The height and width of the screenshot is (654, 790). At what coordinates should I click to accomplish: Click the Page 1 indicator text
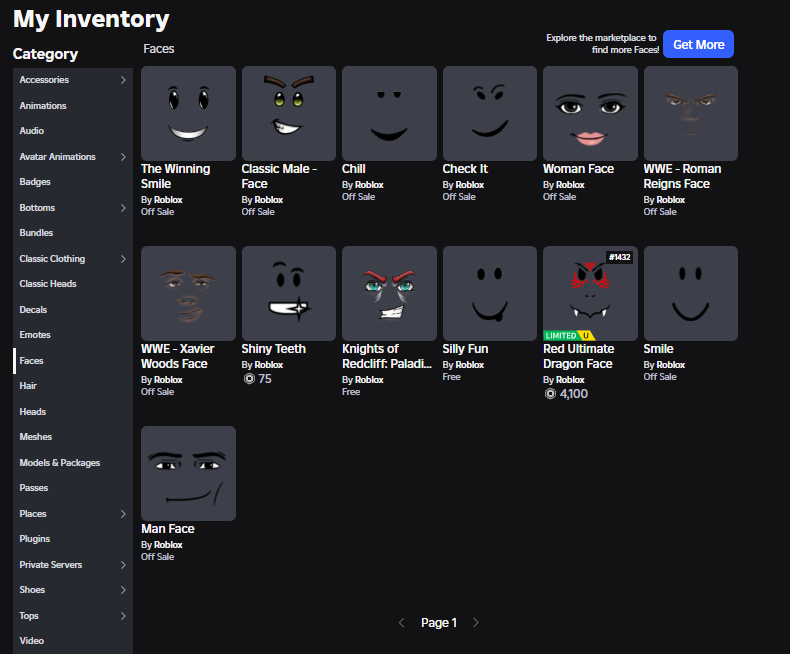pos(439,623)
